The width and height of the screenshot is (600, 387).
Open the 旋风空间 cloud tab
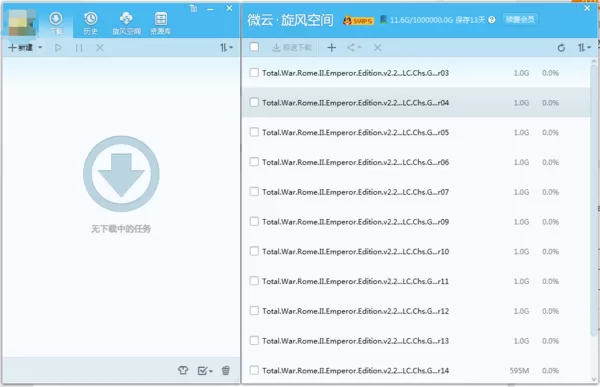click(x=126, y=24)
